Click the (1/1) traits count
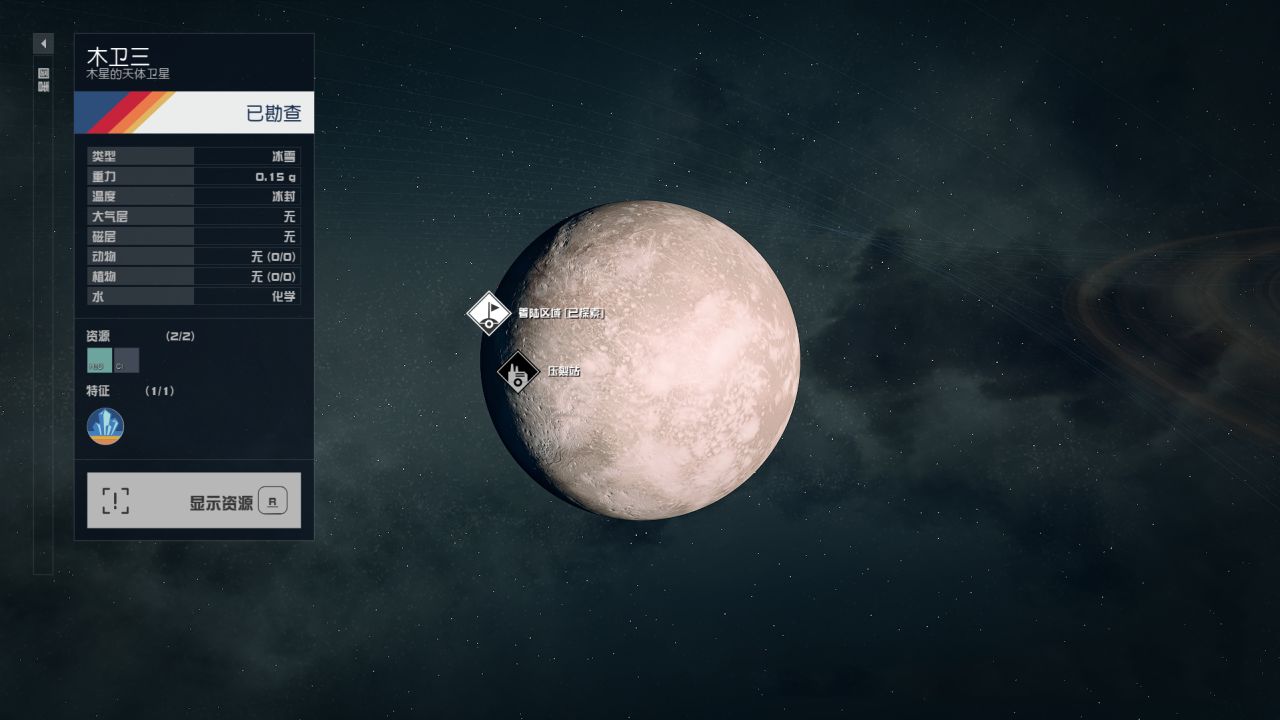The height and width of the screenshot is (720, 1280). point(160,391)
